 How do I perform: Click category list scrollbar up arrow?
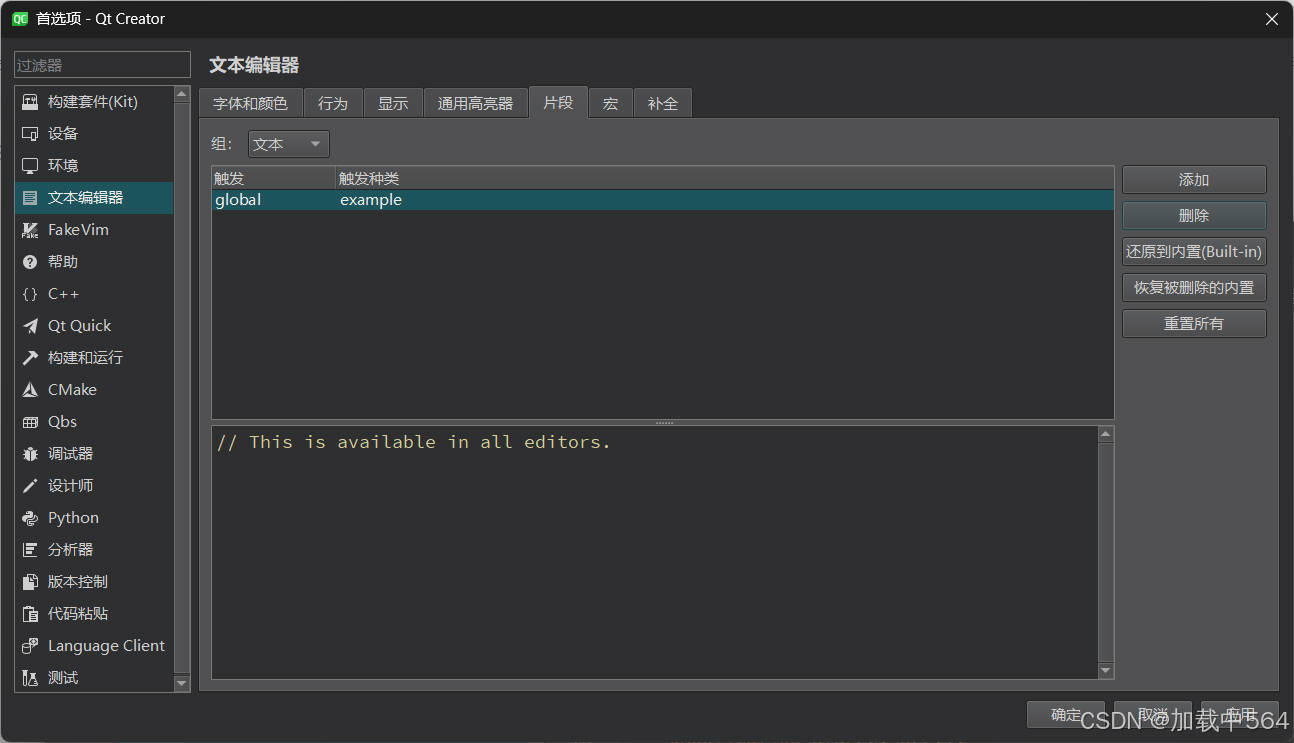[181, 94]
